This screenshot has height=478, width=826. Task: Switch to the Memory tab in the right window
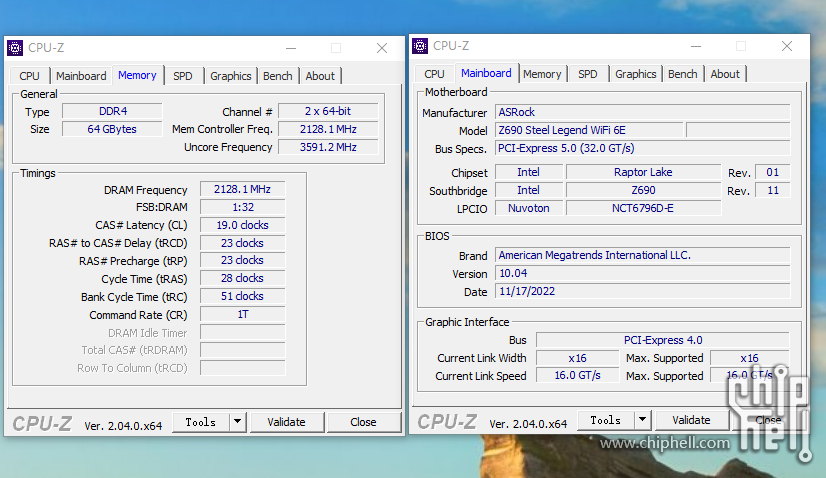542,74
